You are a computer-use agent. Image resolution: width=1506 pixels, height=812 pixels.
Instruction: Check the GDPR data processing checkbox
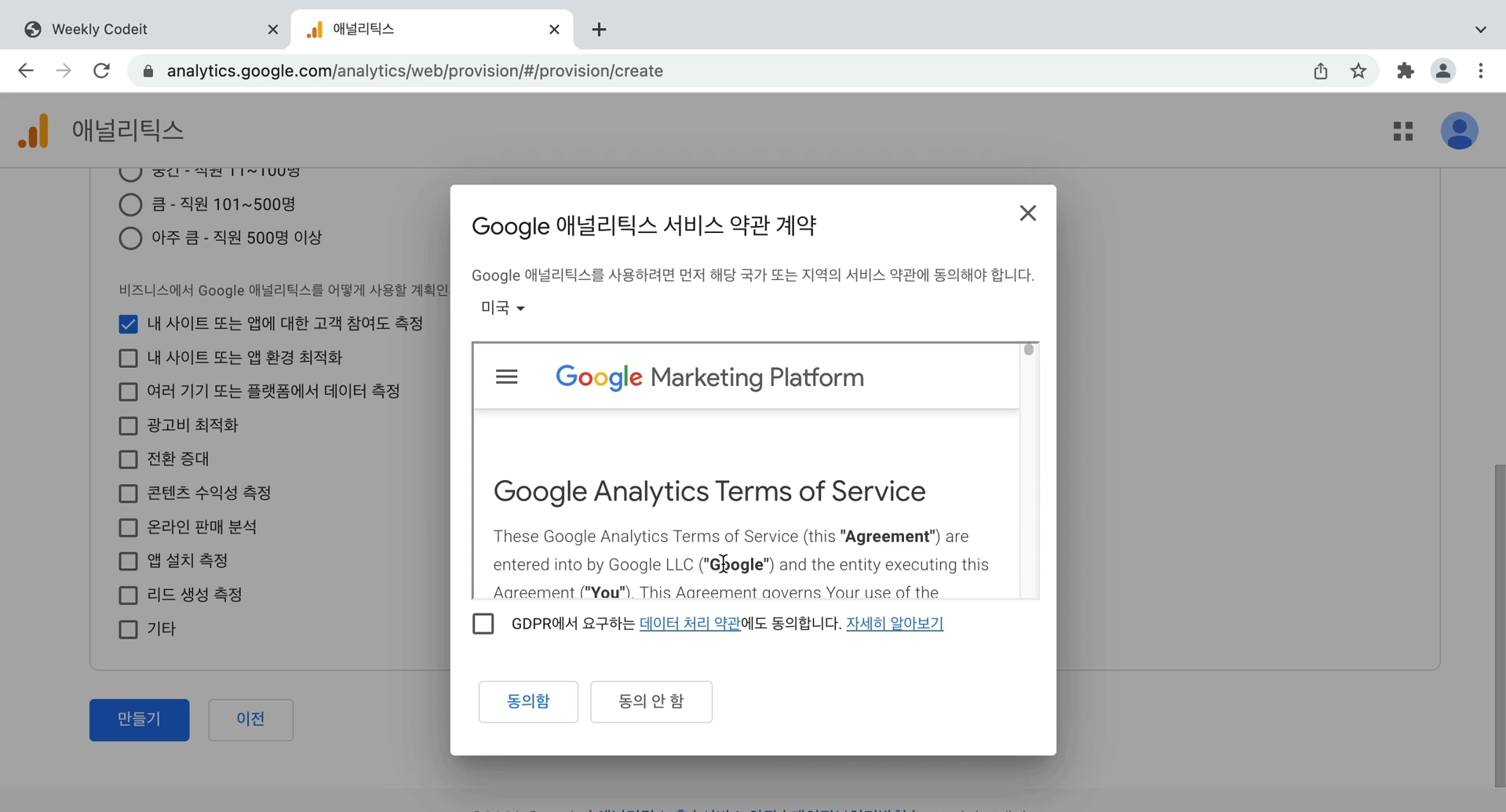point(483,624)
